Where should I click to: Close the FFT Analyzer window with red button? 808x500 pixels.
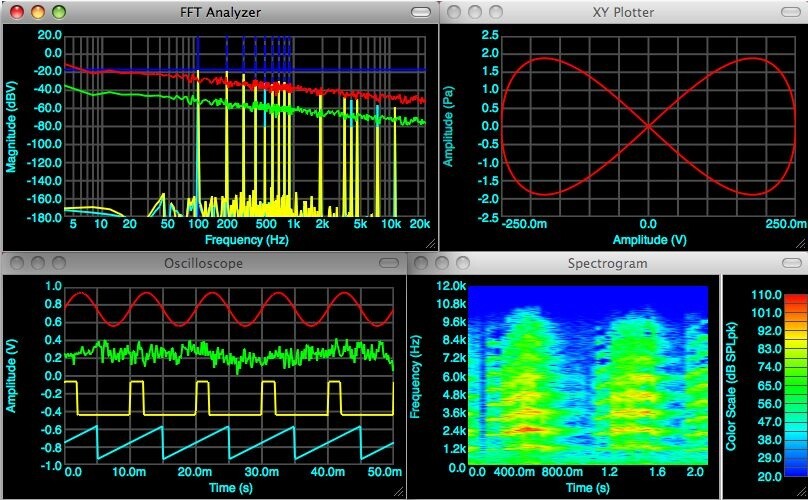click(17, 12)
